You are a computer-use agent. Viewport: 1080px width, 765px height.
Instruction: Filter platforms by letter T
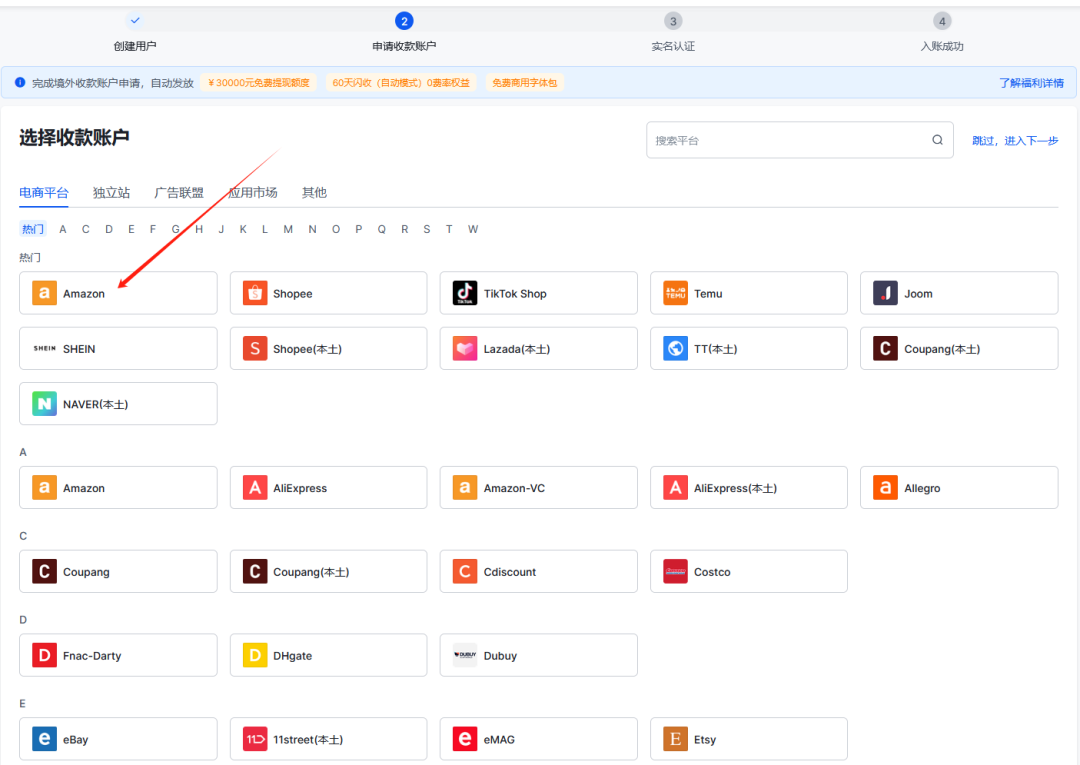click(449, 229)
